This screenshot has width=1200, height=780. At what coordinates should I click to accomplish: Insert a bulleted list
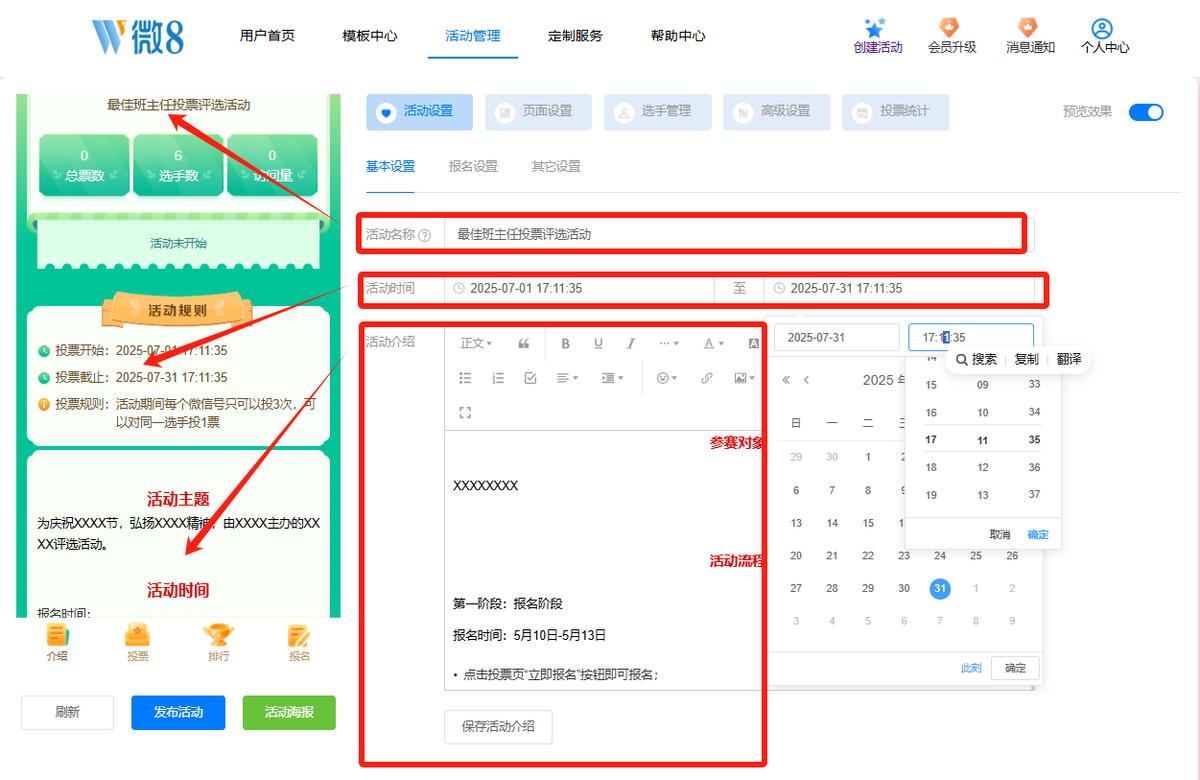click(465, 378)
